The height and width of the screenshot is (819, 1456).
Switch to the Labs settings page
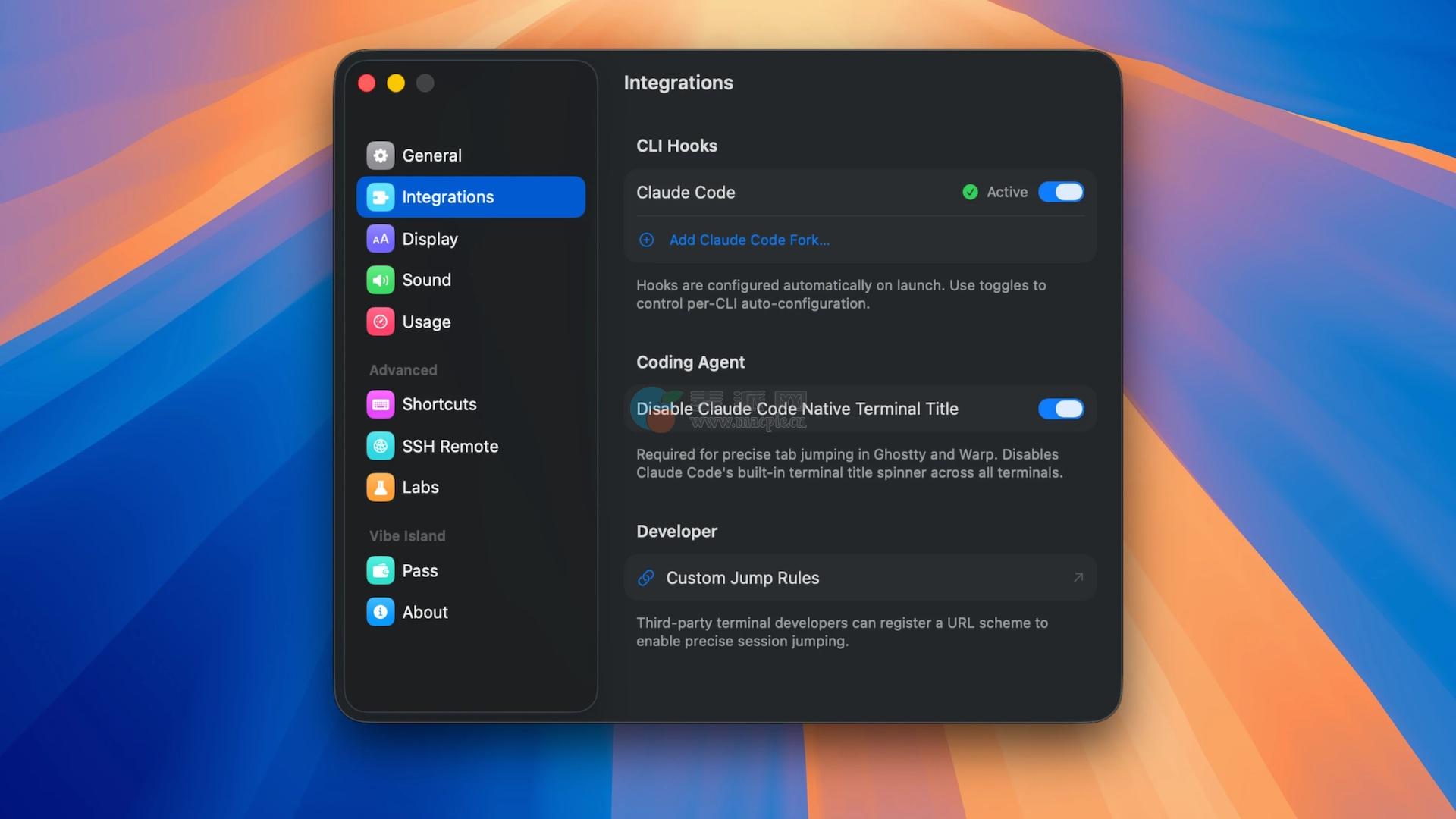(x=420, y=488)
